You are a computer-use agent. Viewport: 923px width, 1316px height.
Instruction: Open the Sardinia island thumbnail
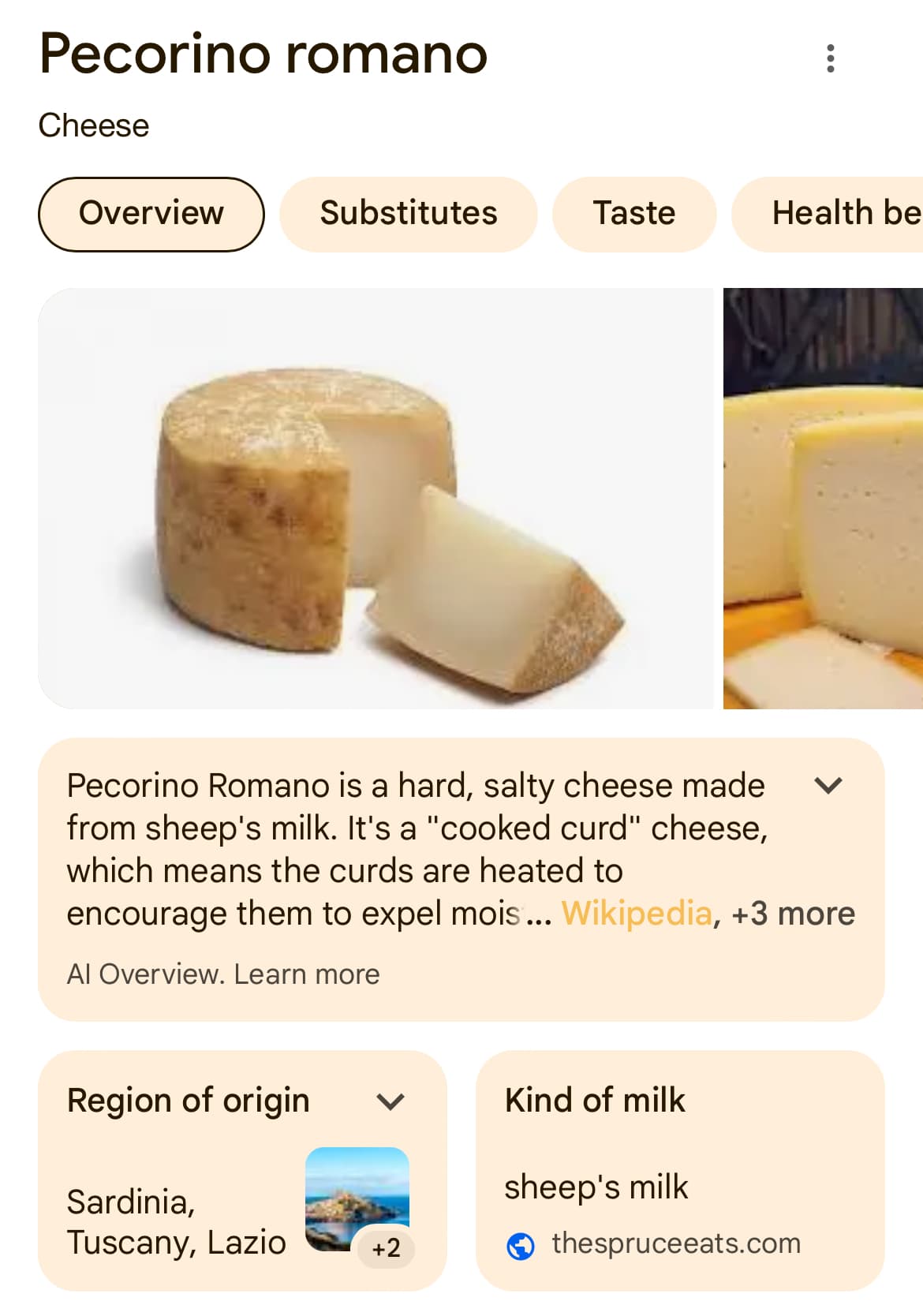[357, 1198]
